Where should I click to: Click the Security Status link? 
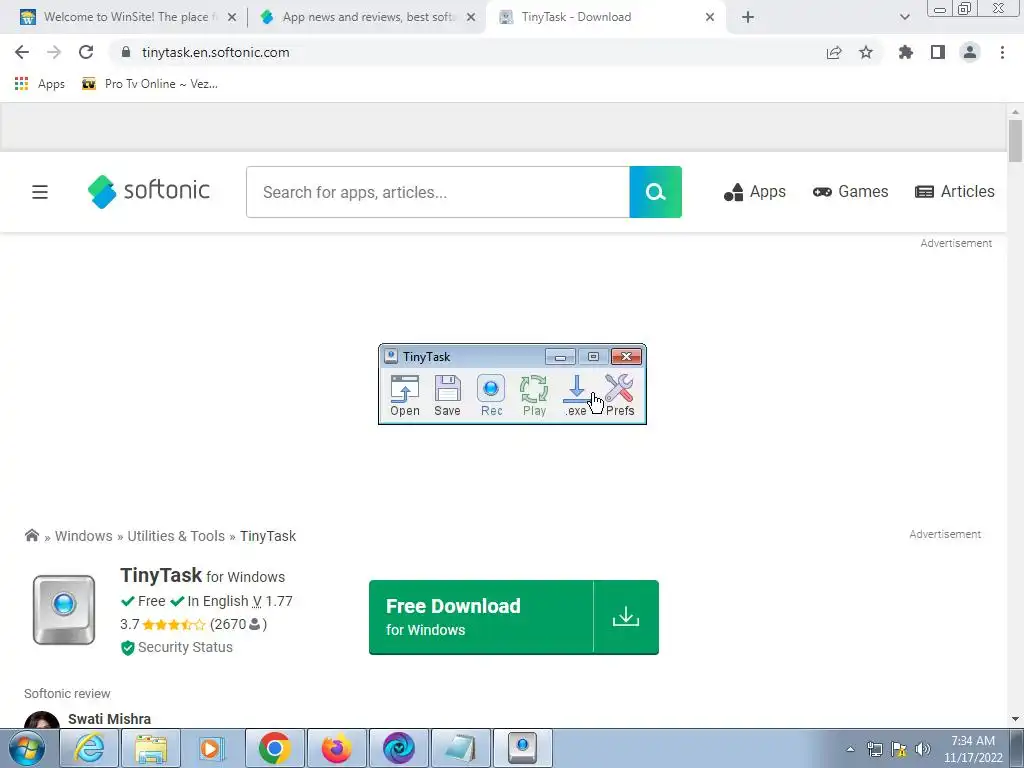click(x=177, y=647)
